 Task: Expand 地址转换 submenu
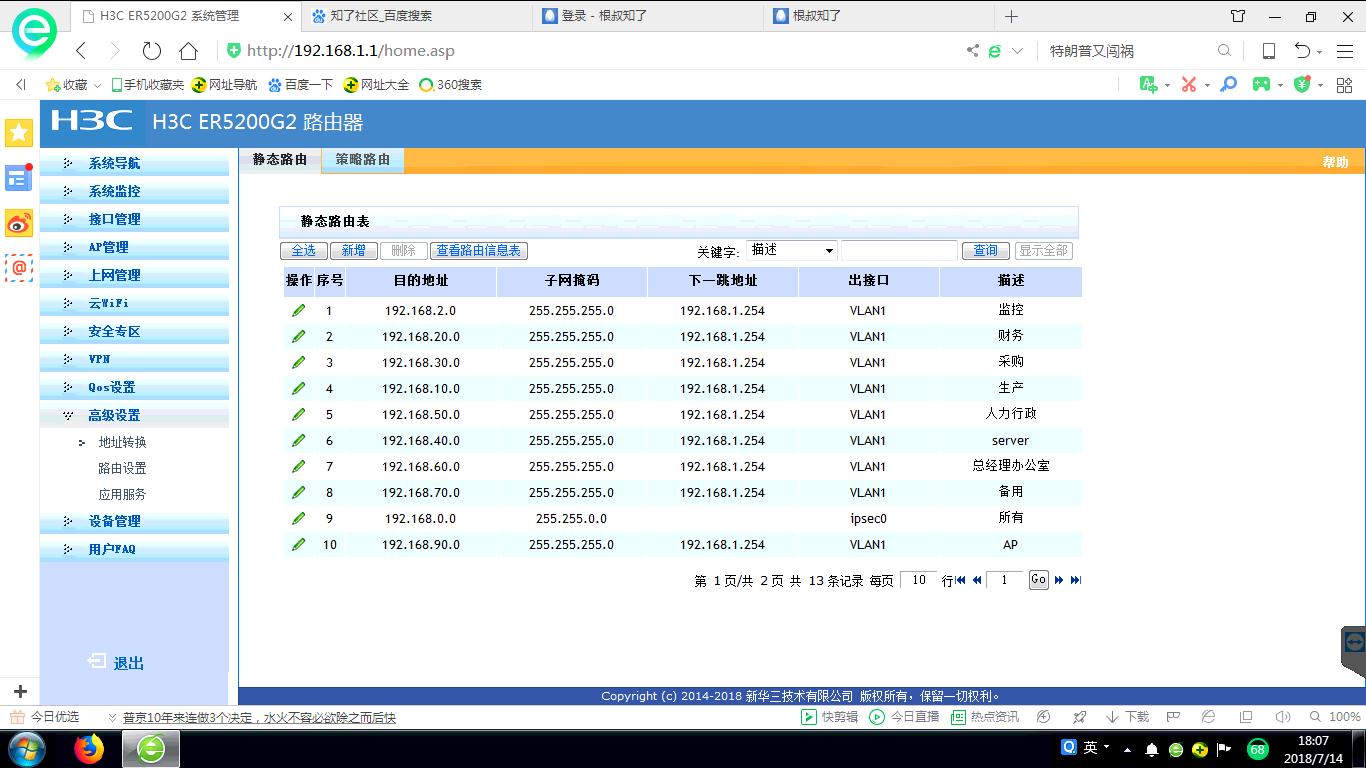pos(122,442)
